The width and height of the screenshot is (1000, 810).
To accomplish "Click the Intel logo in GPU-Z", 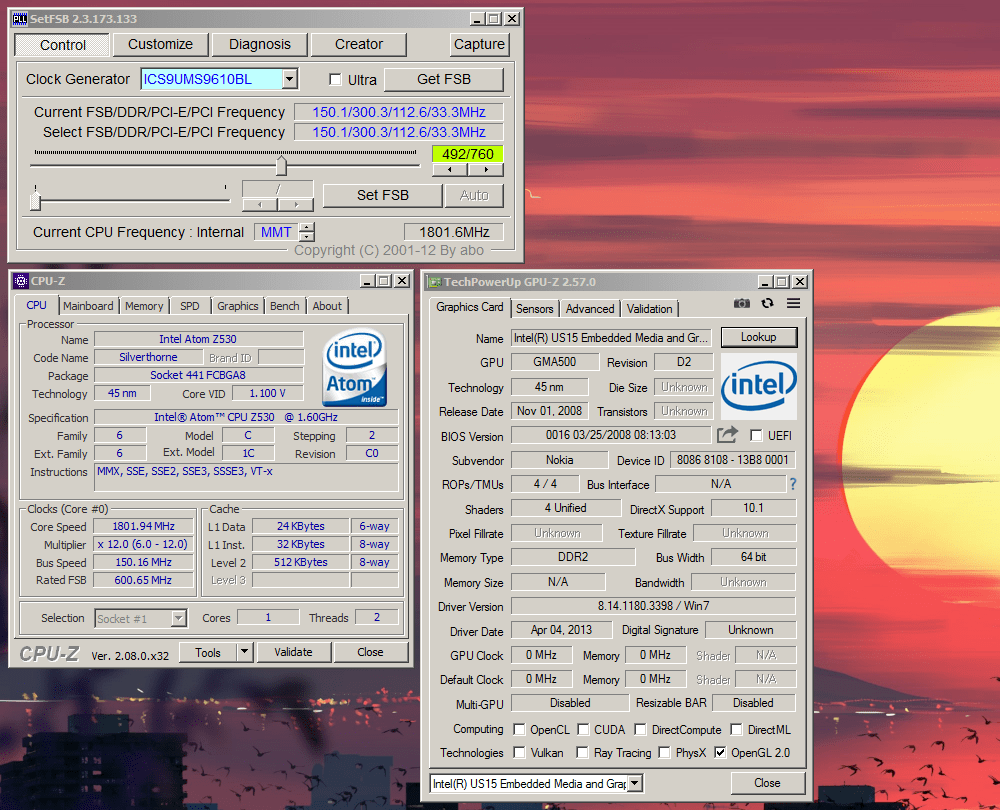I will click(x=758, y=386).
